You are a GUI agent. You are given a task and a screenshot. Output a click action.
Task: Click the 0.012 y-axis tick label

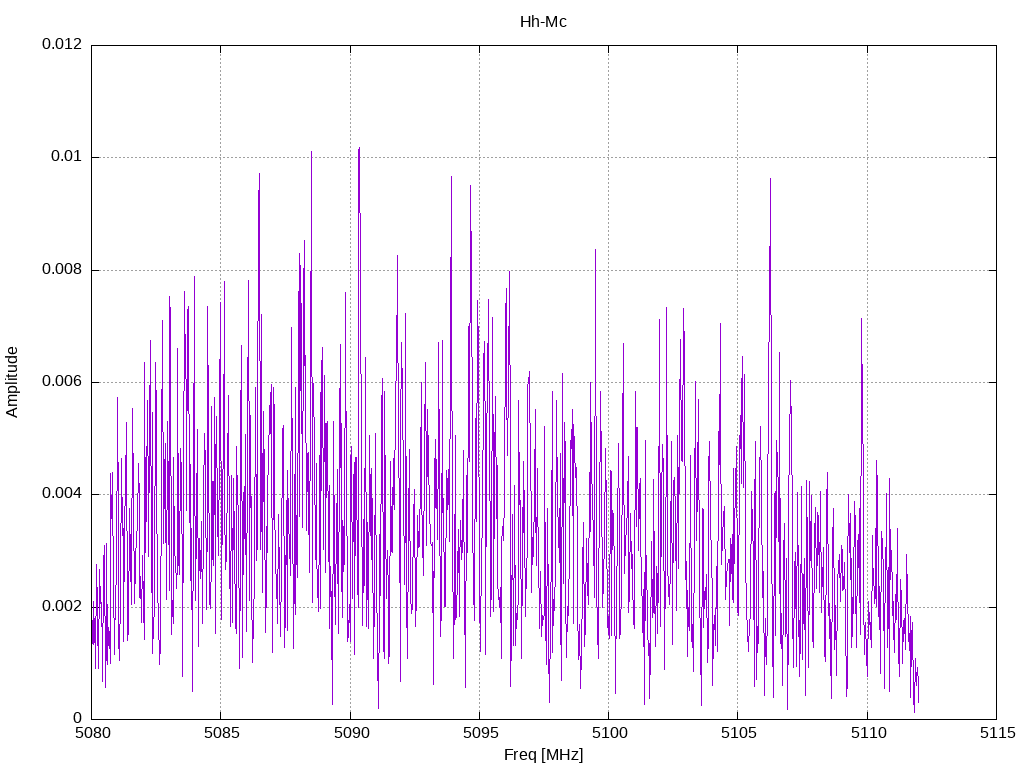point(62,44)
